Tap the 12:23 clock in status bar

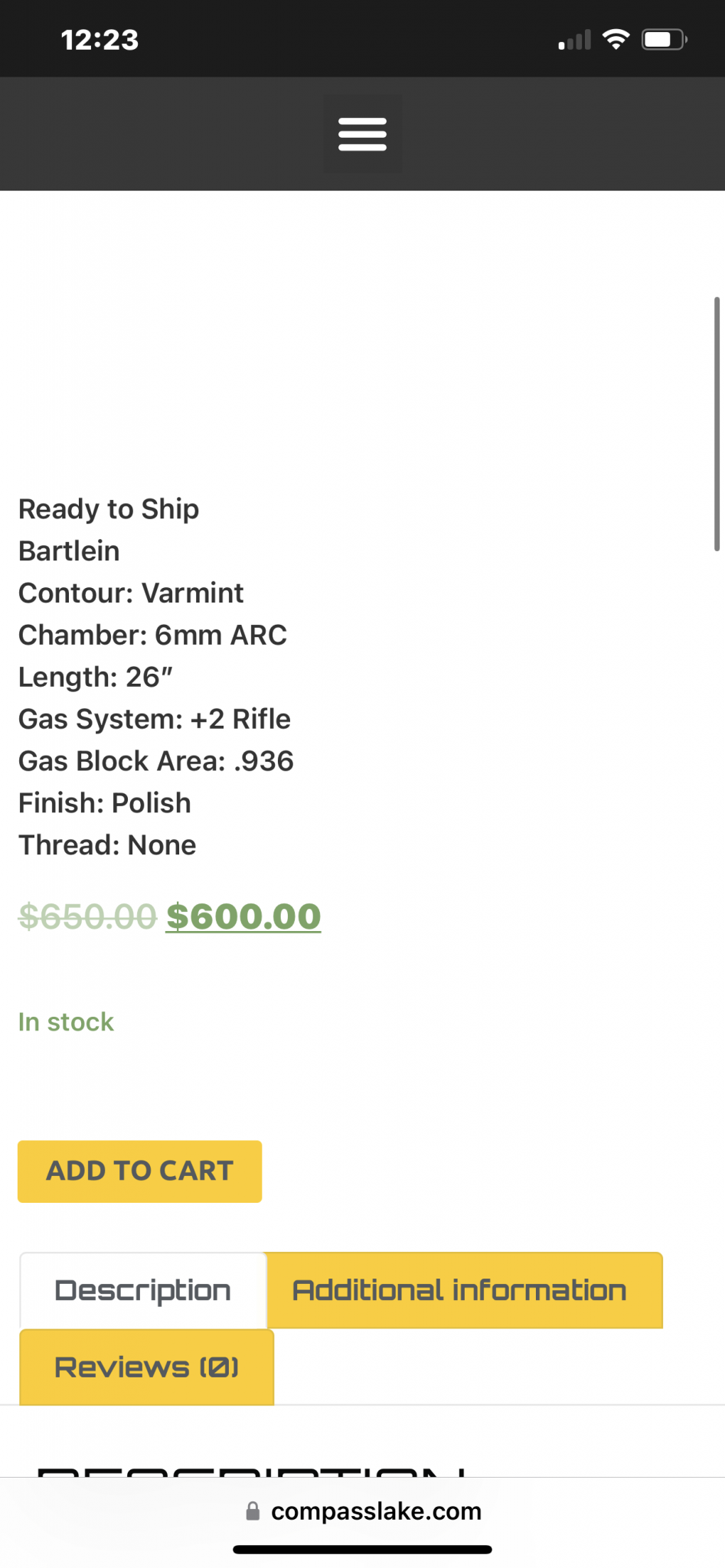(x=100, y=40)
